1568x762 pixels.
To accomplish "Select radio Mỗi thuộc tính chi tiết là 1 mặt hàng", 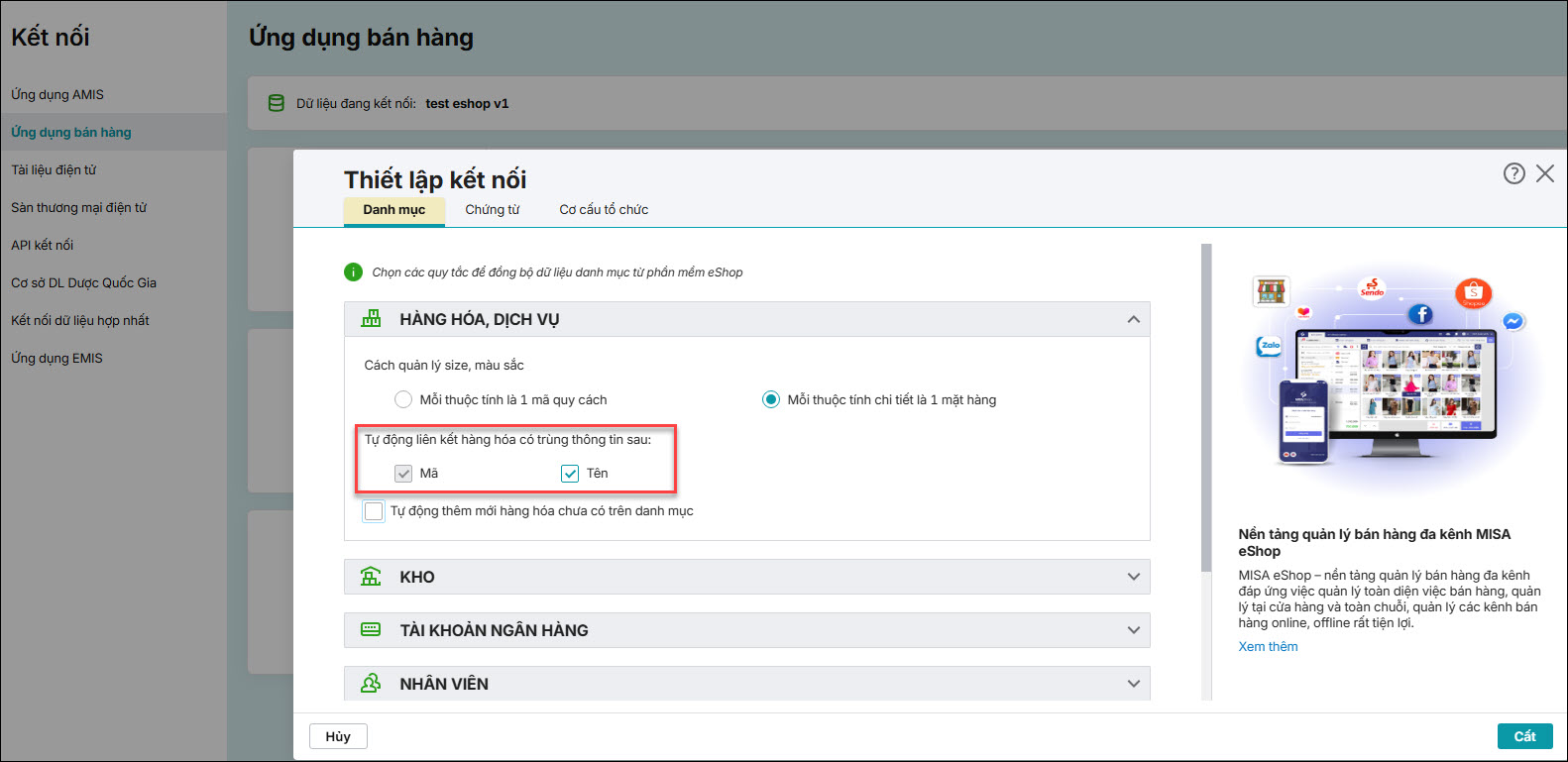I will 771,399.
